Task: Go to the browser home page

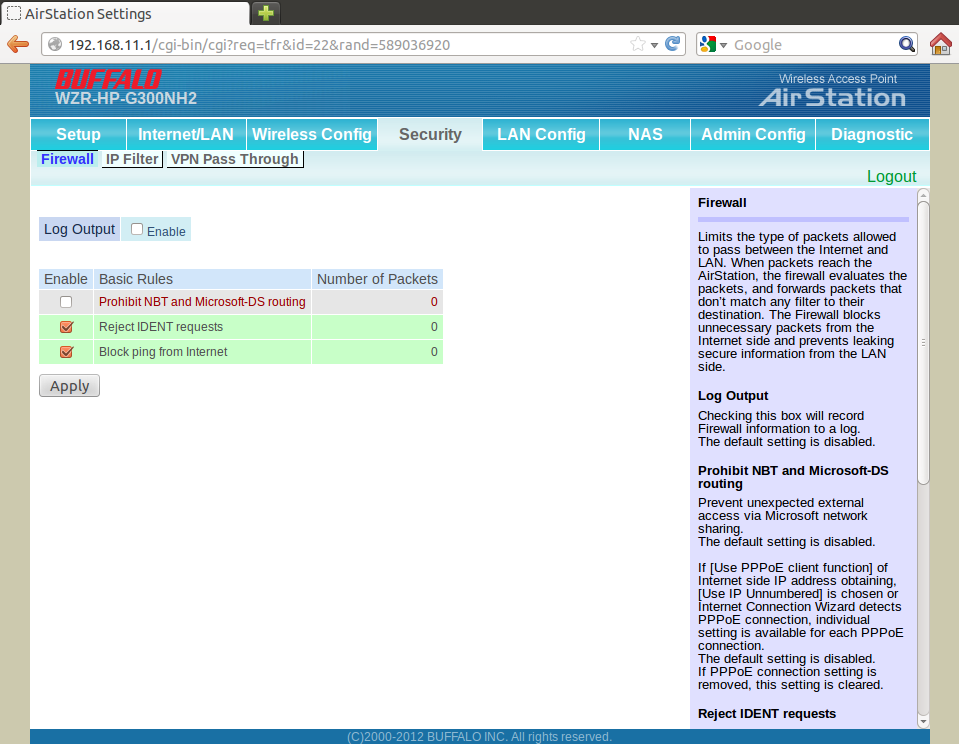Action: click(940, 45)
